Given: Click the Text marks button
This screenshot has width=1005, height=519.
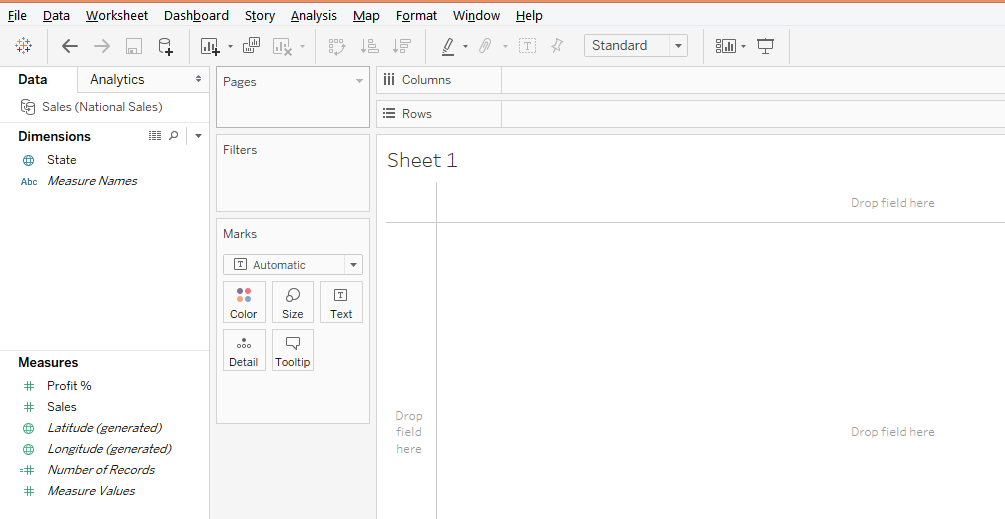Looking at the screenshot, I should point(341,302).
